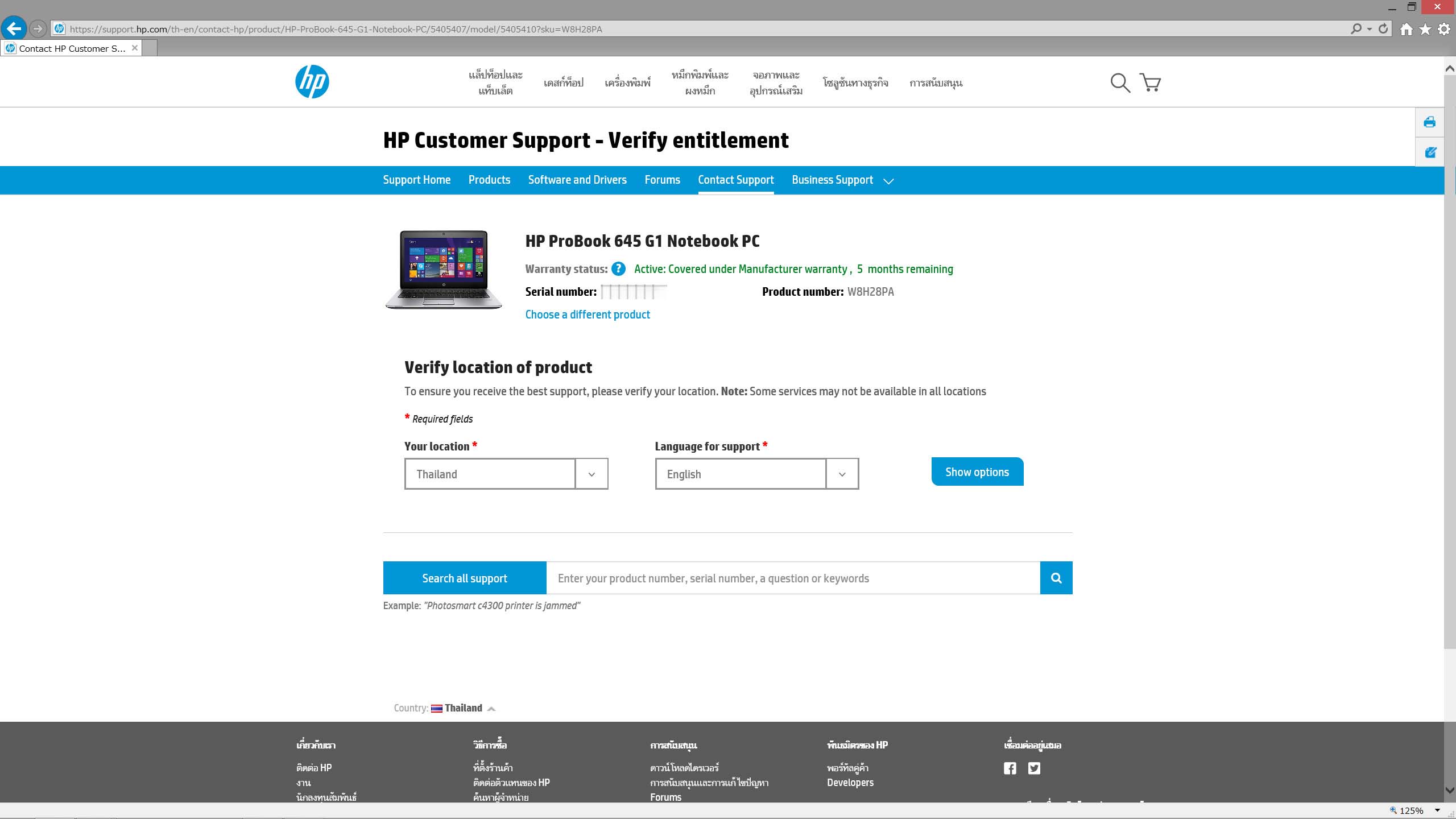Open the Products tab
The width and height of the screenshot is (1456, 819).
point(489,180)
